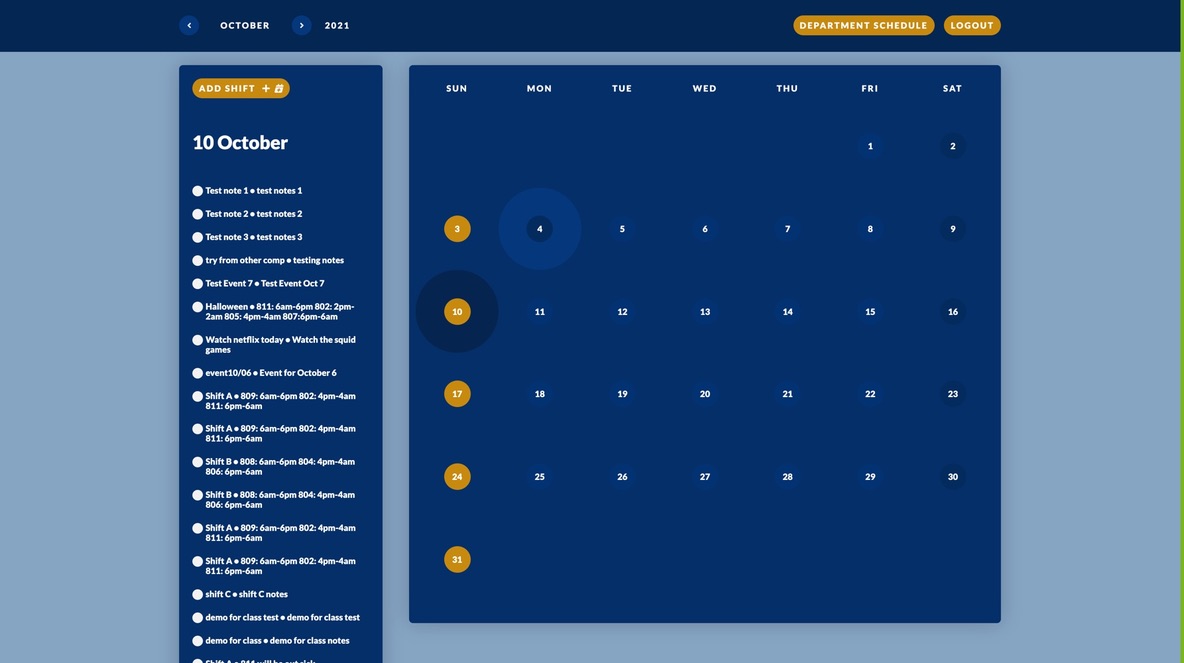Go to previous month arrow

coord(189,26)
